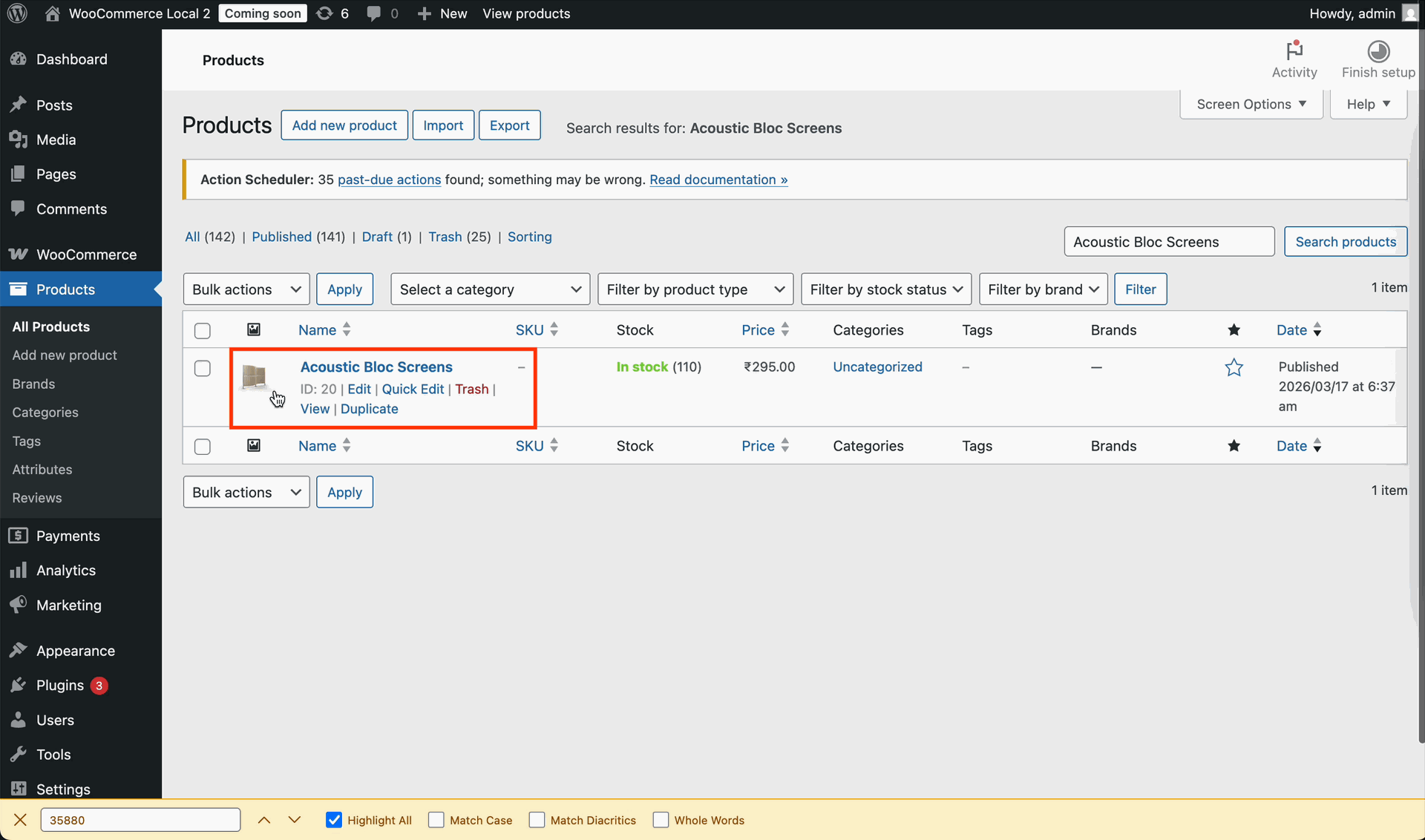
Task: Click the Plugins plug icon
Action: click(x=19, y=685)
